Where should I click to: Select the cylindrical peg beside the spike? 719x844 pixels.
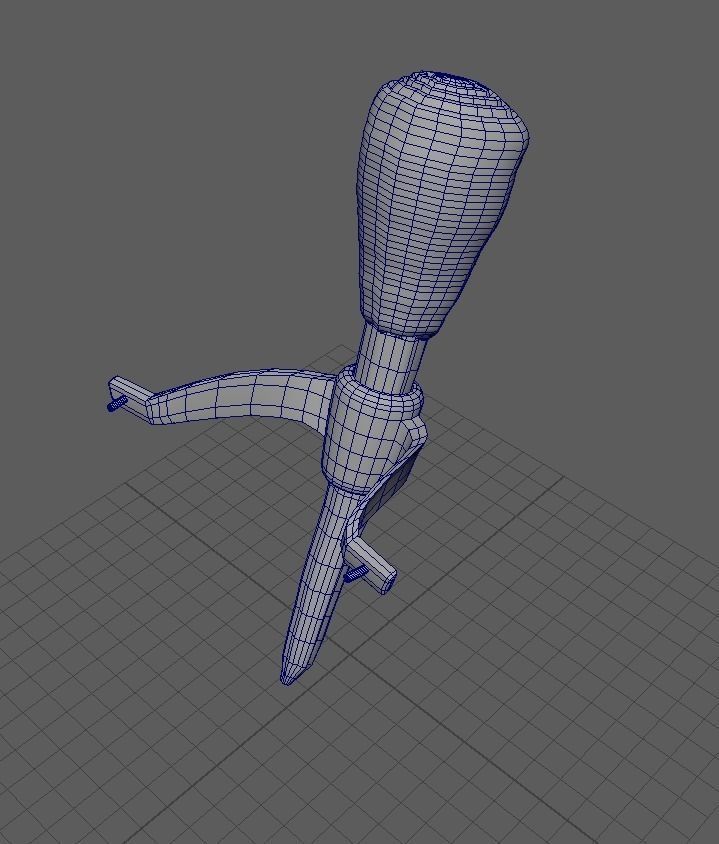[371, 565]
